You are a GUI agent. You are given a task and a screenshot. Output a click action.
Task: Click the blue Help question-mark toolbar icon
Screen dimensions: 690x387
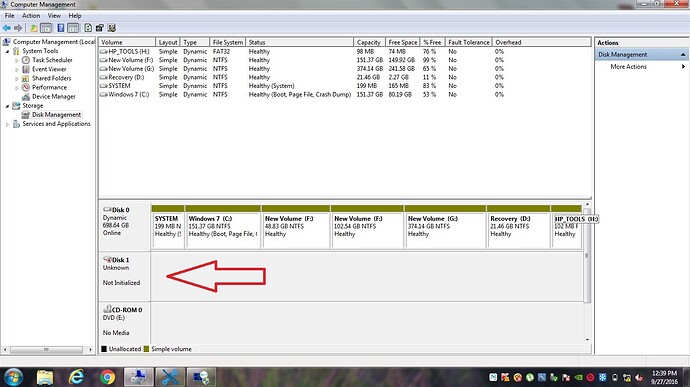[61, 28]
